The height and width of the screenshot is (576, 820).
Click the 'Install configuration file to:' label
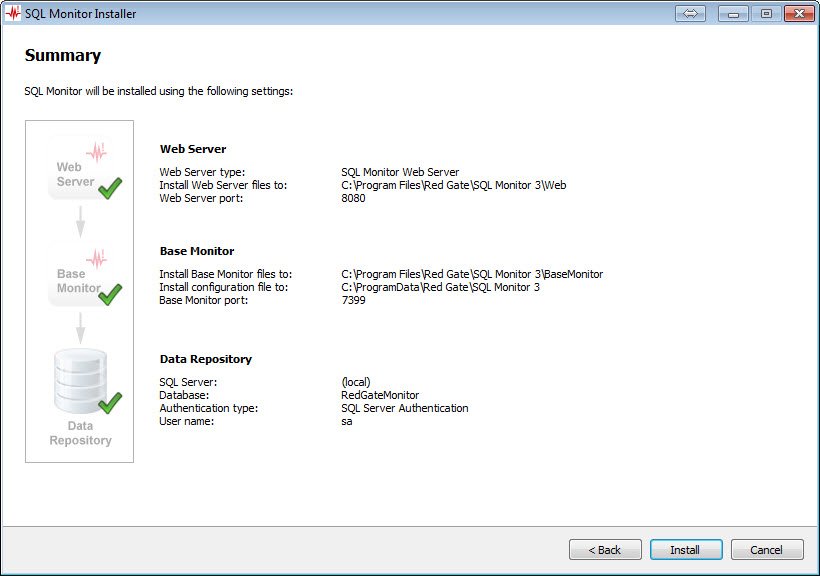[223, 287]
